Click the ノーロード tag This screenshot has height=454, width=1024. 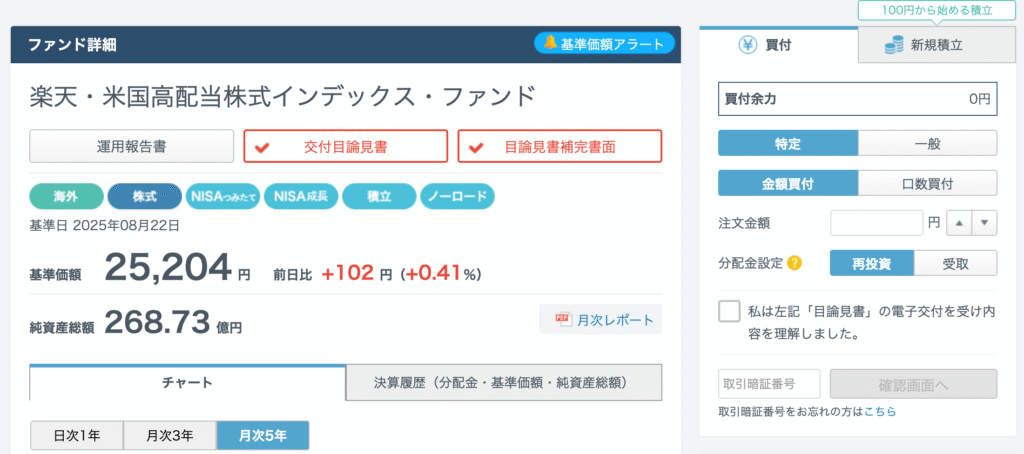coord(457,196)
